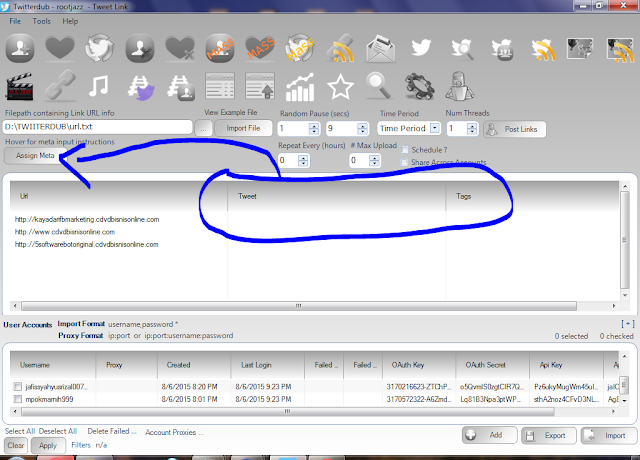Open the bar chart statistics icon
Image resolution: width=640 pixels, height=460 pixels.
[300, 87]
